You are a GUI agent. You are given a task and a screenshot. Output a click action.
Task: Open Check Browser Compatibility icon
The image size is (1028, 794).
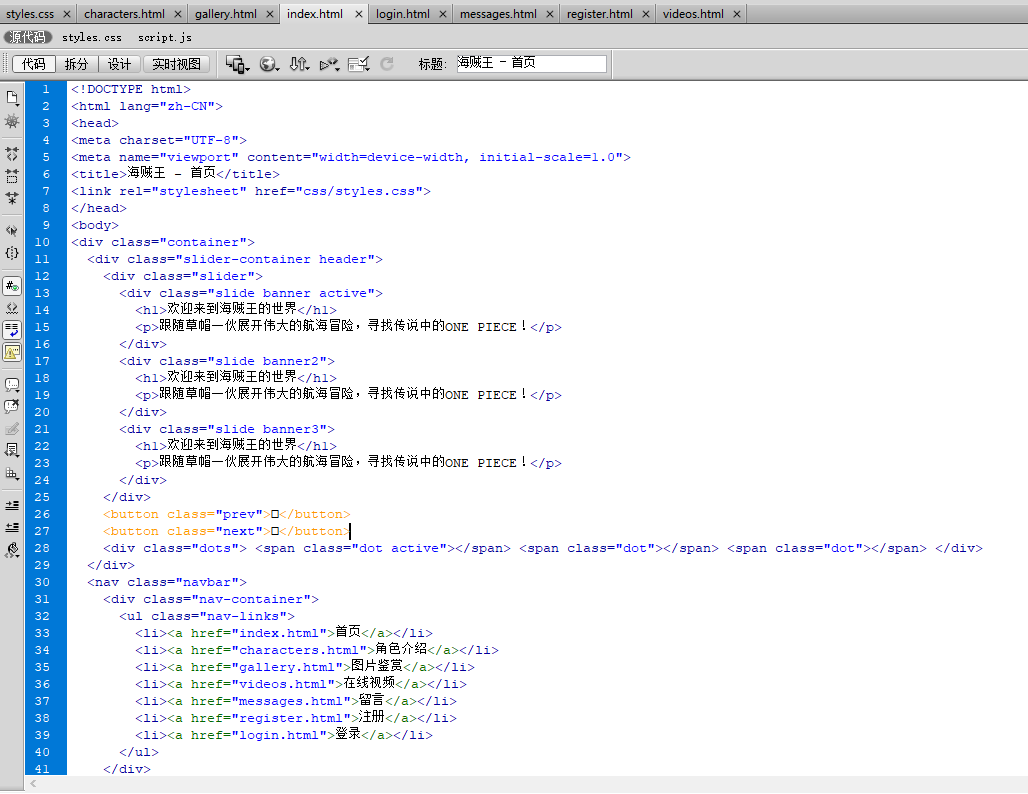(x=359, y=64)
